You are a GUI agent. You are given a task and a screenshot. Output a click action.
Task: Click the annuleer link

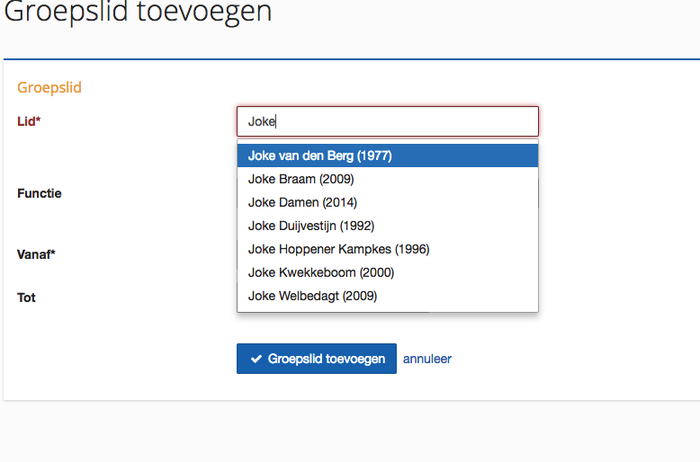click(x=427, y=359)
